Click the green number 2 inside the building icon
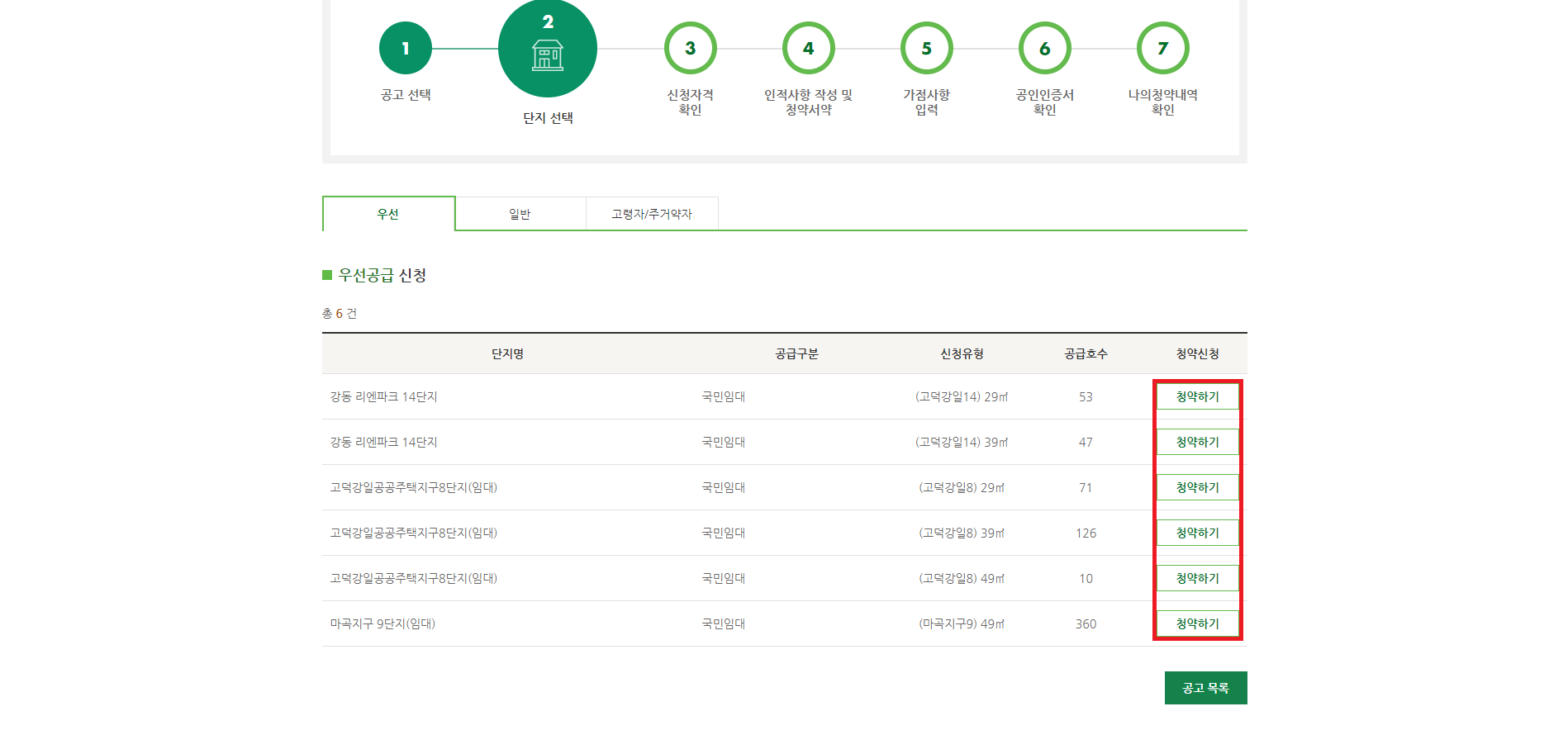 (545, 22)
